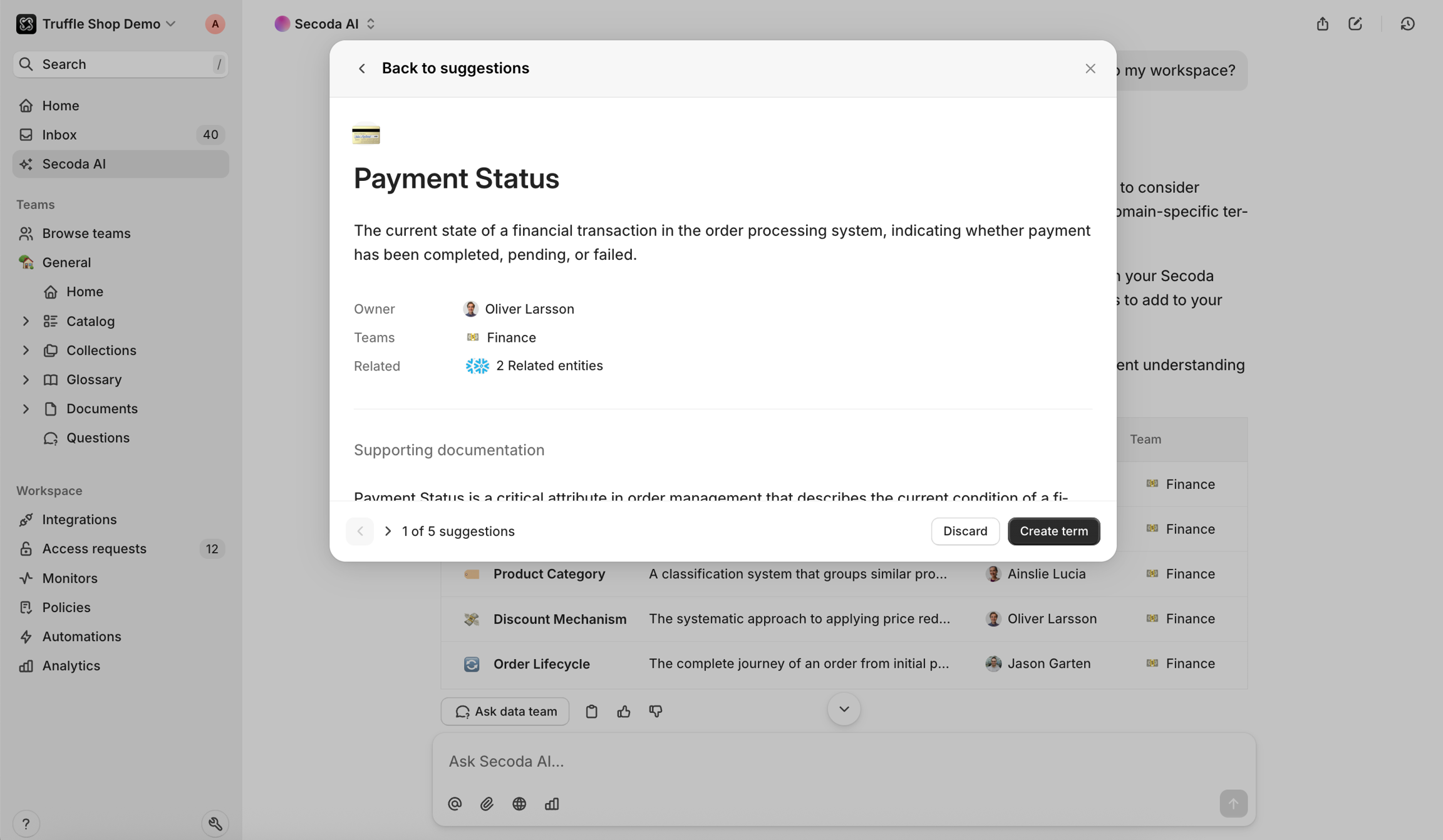
Task: Click the chart icon in chat input
Action: 551,804
